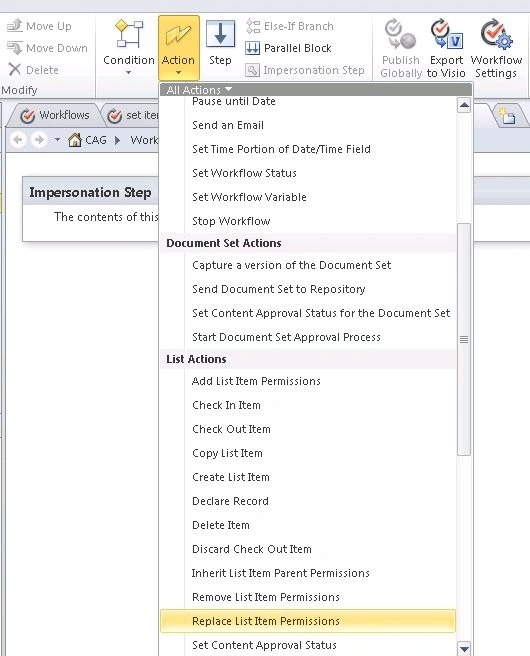Choose Capture a version of the Document Set
Viewport: 530px width, 656px height.
(x=292, y=265)
